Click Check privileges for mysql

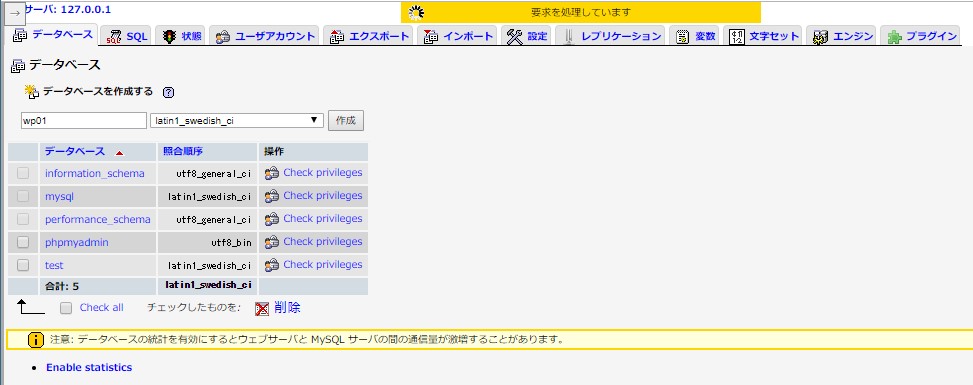point(323,196)
